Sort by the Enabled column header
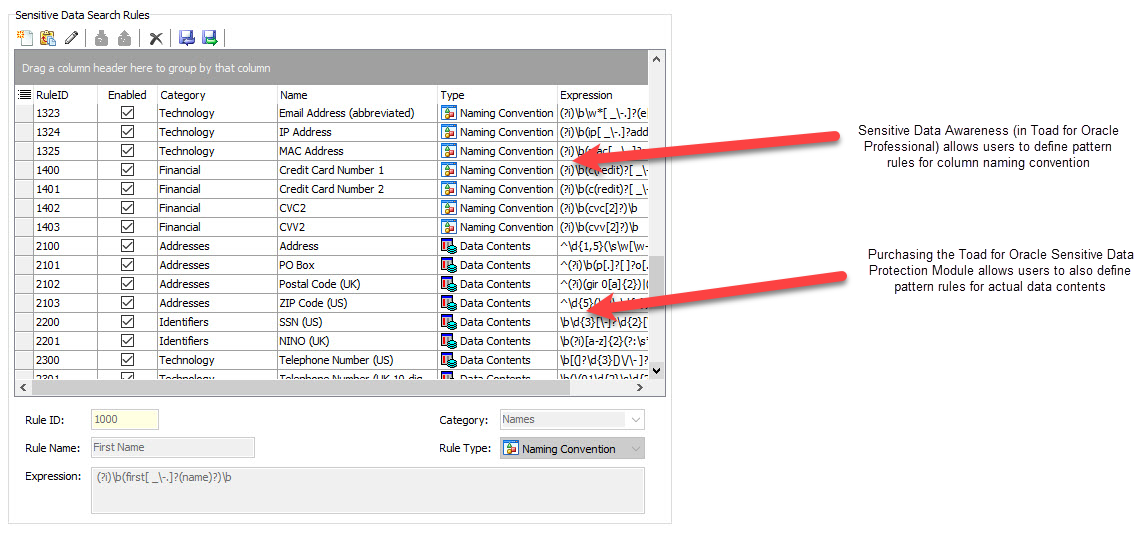The width and height of the screenshot is (1143, 533). pos(128,95)
